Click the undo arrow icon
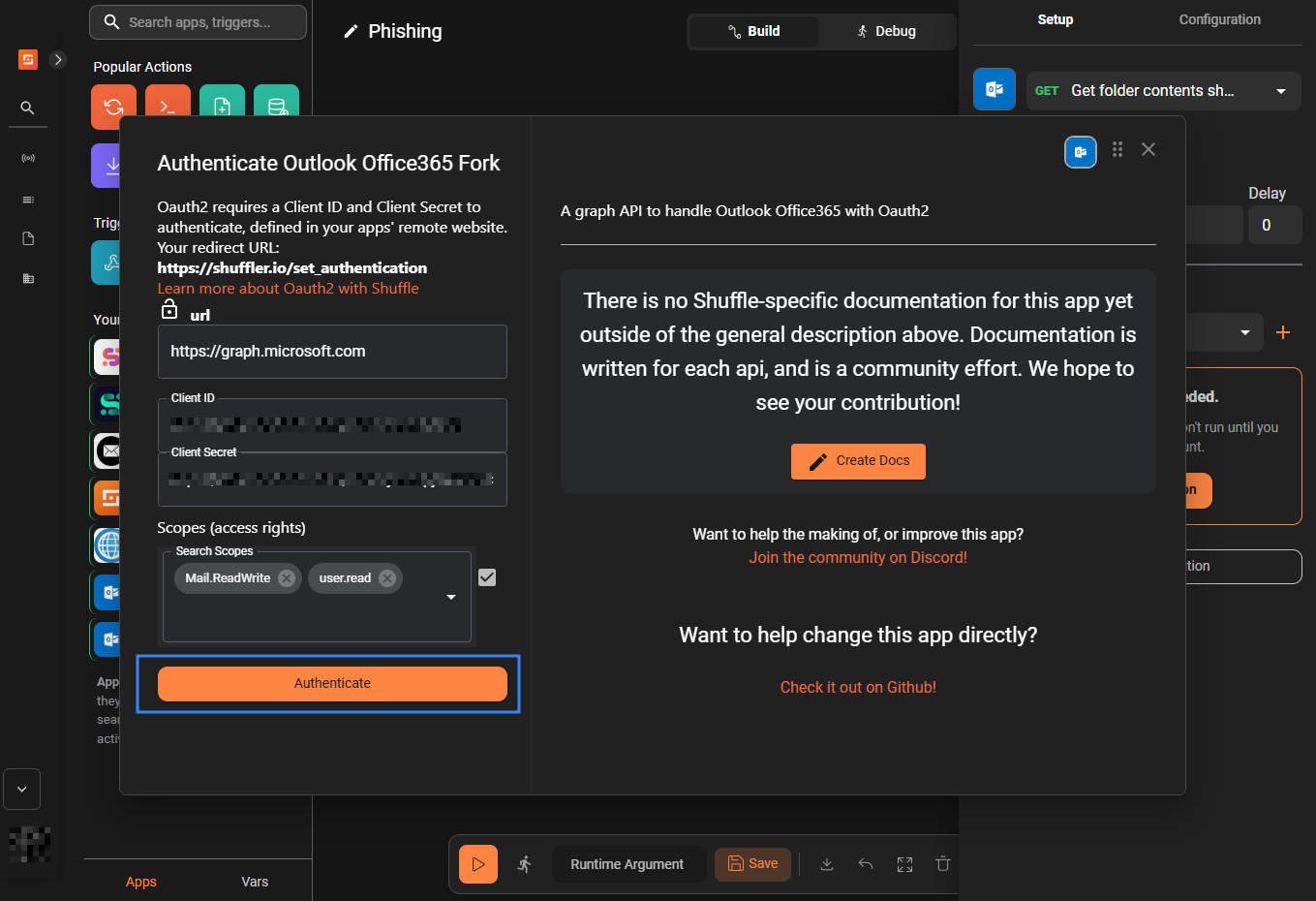Image resolution: width=1316 pixels, height=901 pixels. [866, 864]
